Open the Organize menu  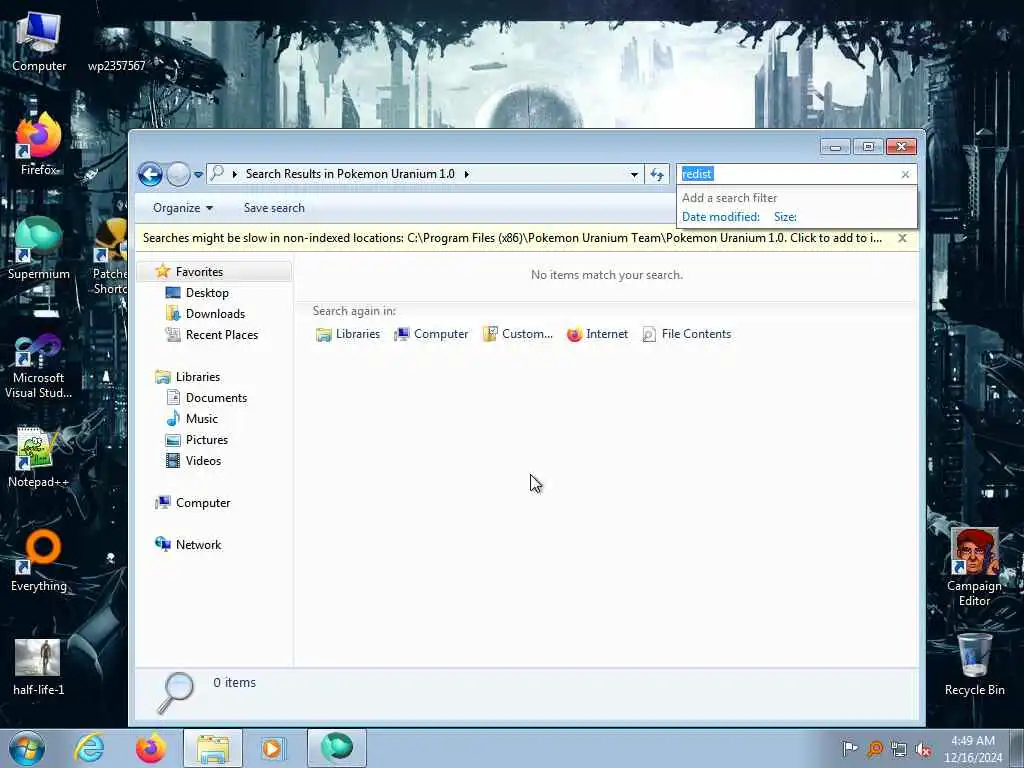(x=183, y=208)
